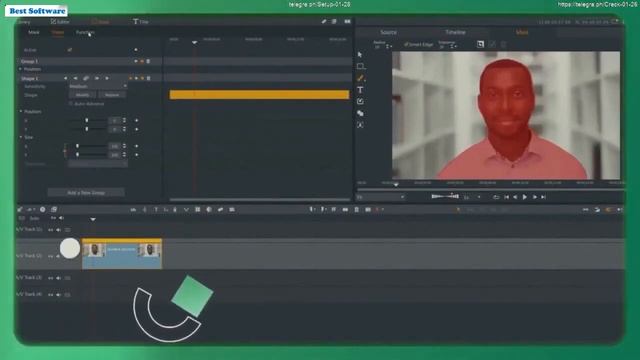Click the volume slider below preview
The image size is (640, 360).
point(445,196)
